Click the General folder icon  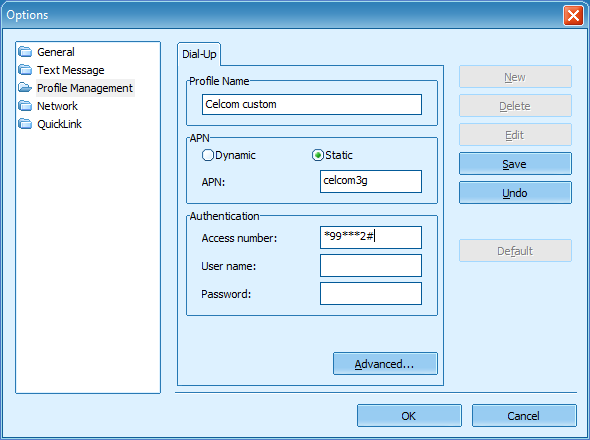click(x=25, y=52)
